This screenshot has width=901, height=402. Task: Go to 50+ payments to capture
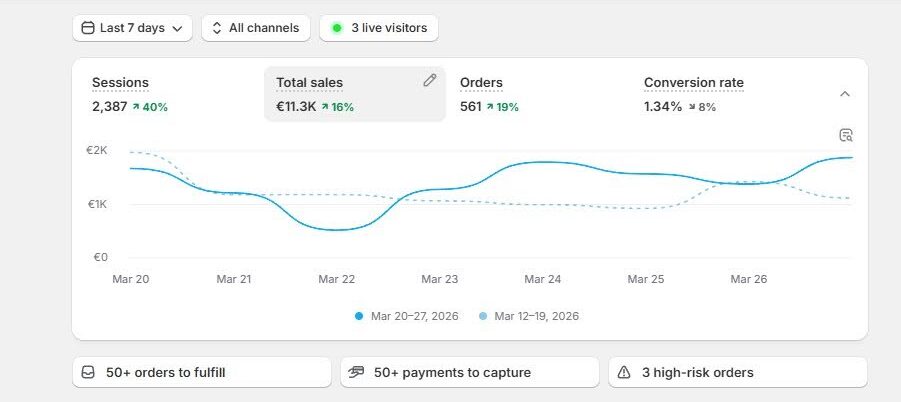469,373
